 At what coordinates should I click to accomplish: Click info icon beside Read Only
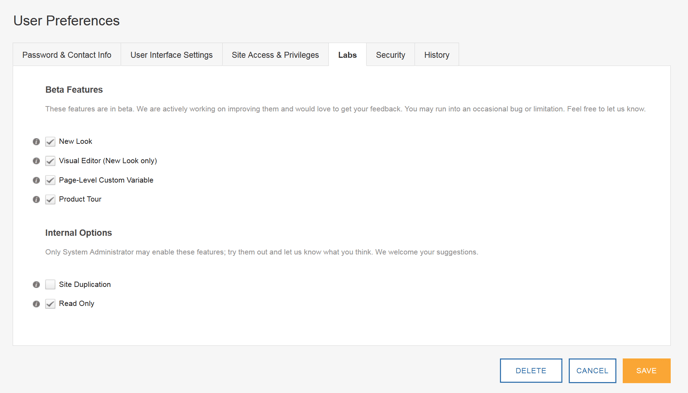(36, 304)
